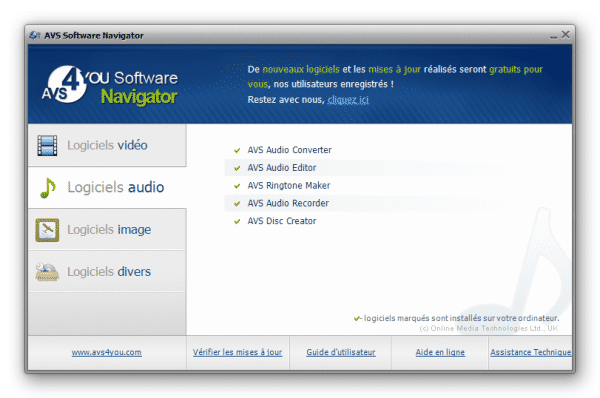The image size is (600, 398).
Task: Show the Logiciels divers tab
Action: pyautogui.click(x=107, y=272)
